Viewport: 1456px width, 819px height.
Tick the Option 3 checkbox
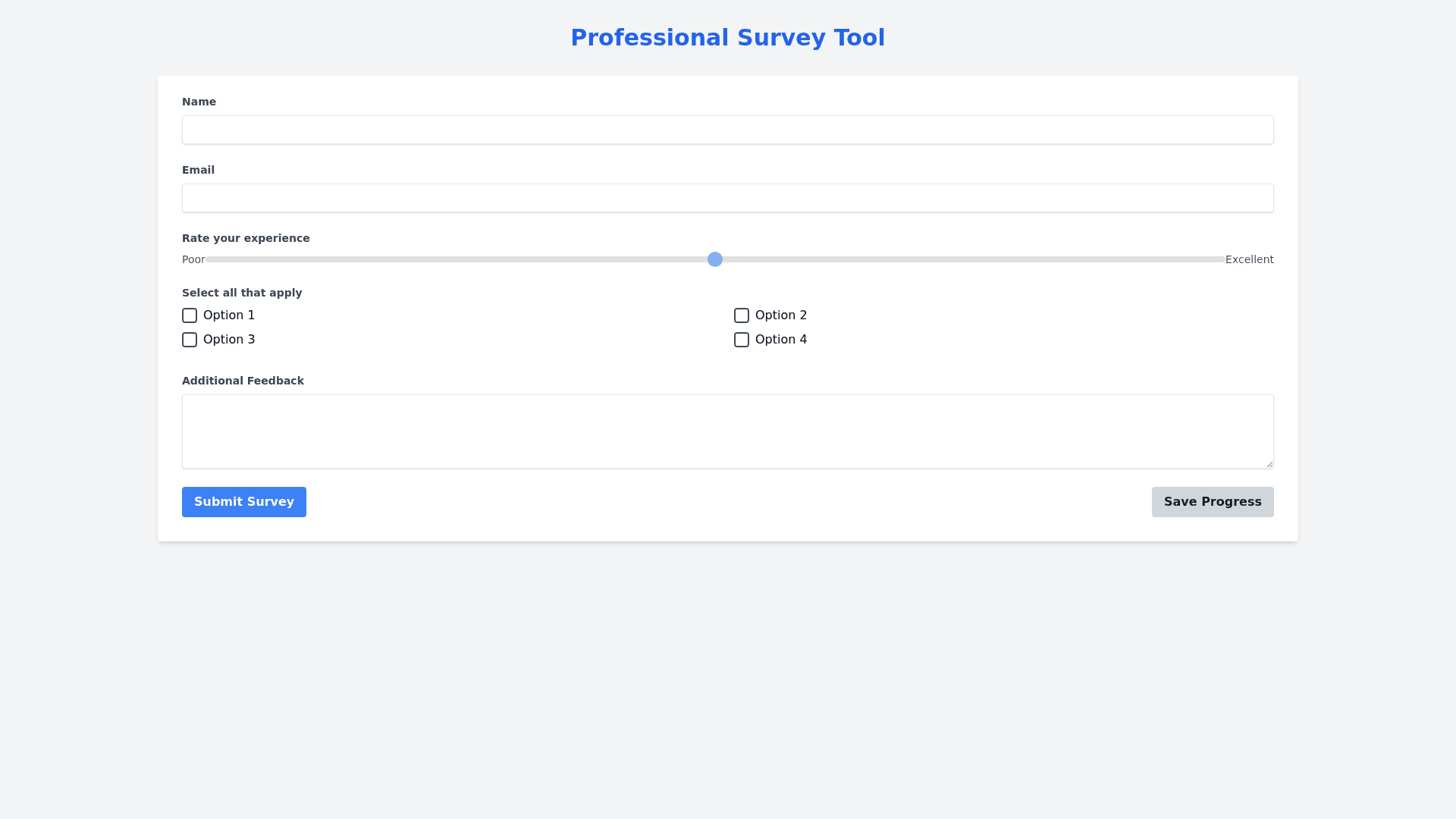point(190,340)
